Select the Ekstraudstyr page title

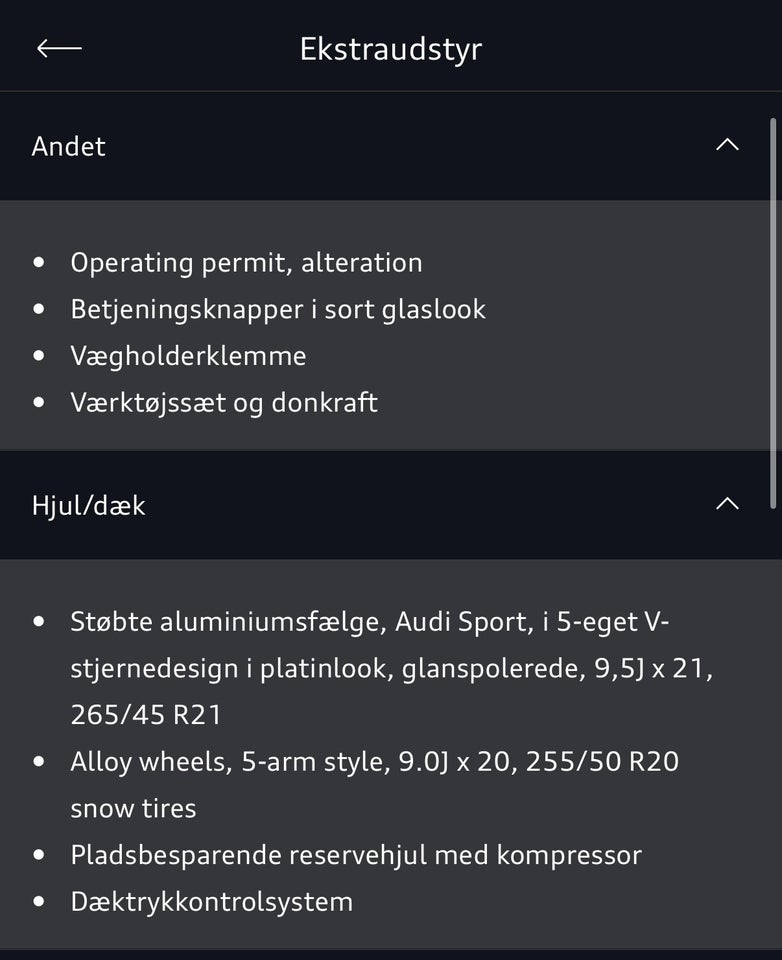(x=390, y=48)
